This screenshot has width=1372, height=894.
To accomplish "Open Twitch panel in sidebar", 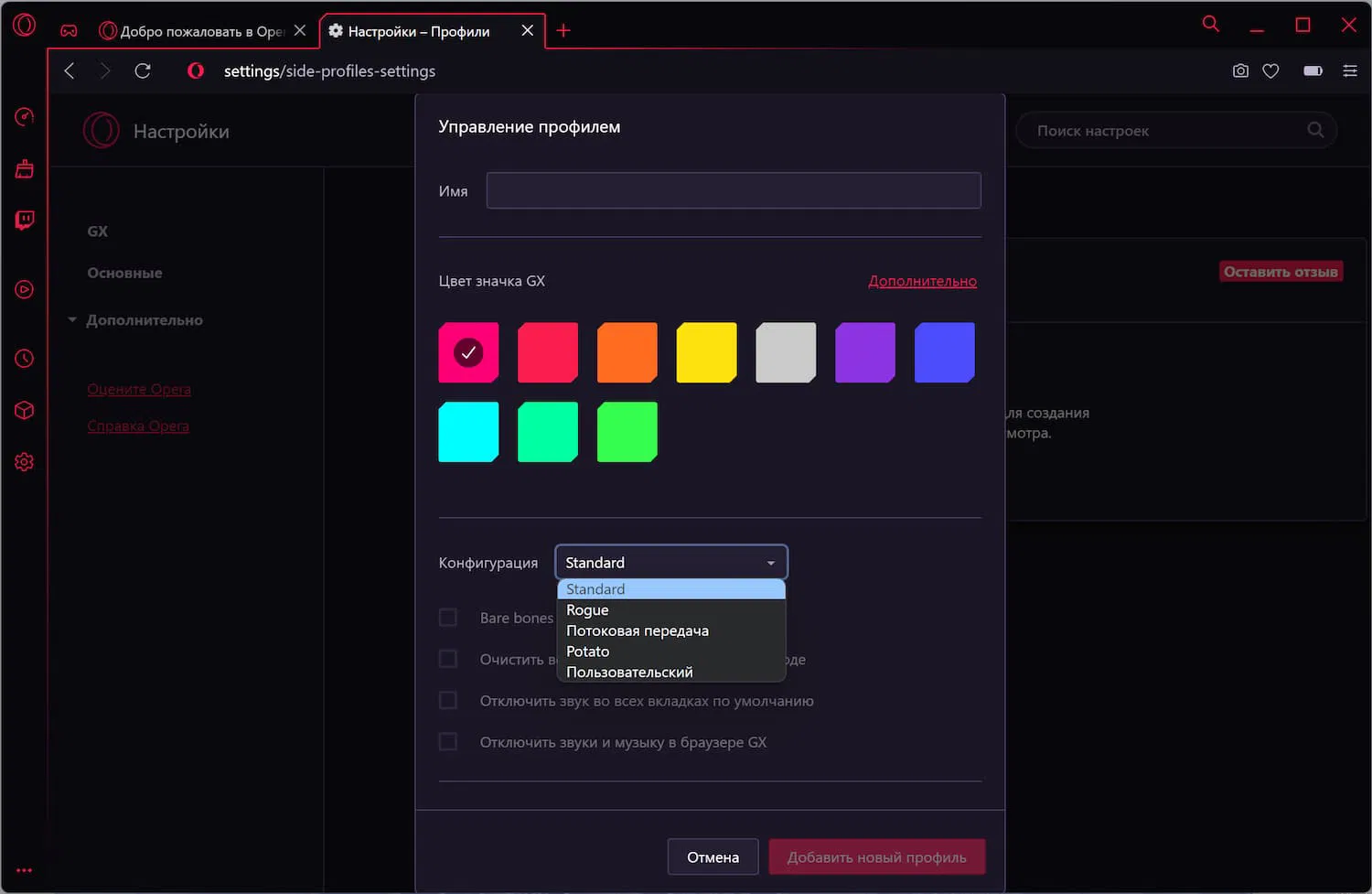I will tap(25, 221).
